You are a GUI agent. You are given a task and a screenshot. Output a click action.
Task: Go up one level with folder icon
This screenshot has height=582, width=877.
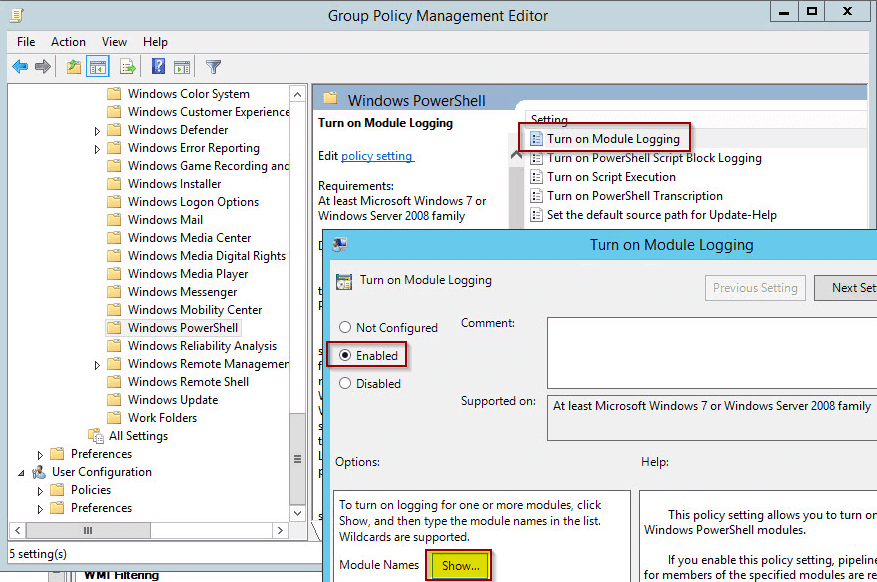(x=73, y=67)
